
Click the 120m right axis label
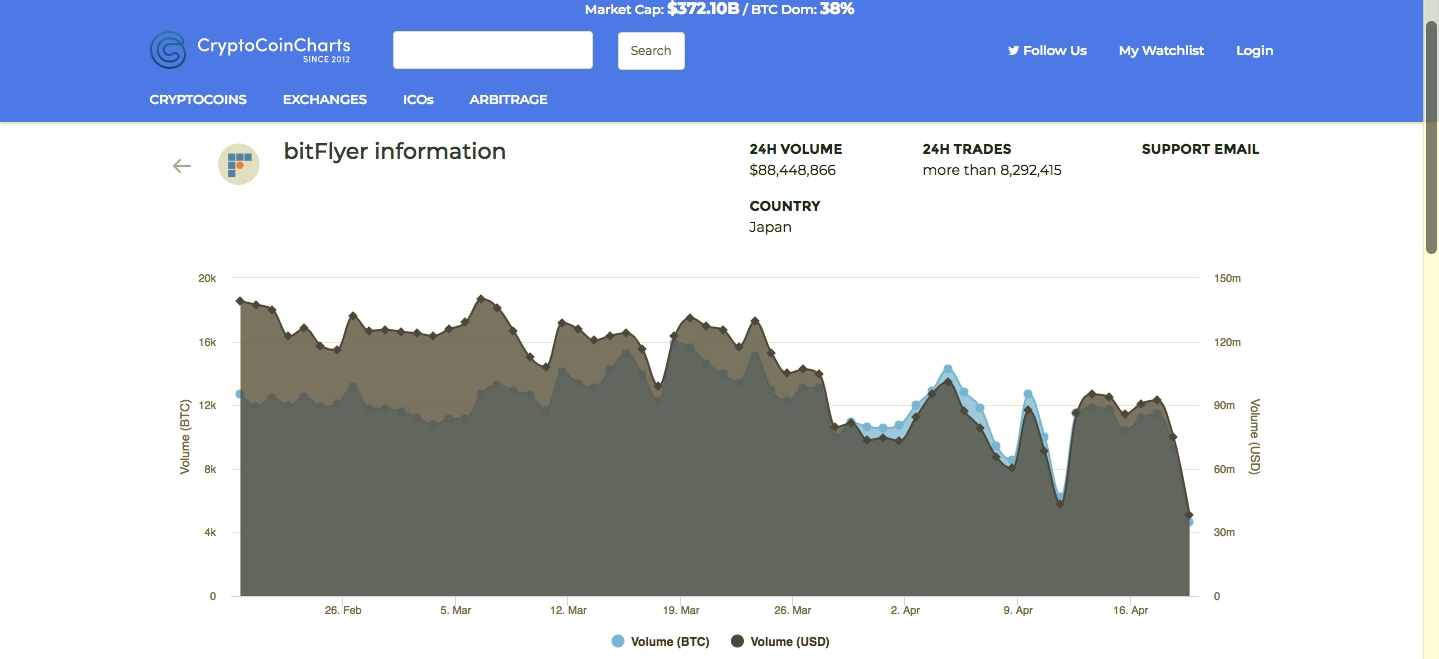[1228, 342]
